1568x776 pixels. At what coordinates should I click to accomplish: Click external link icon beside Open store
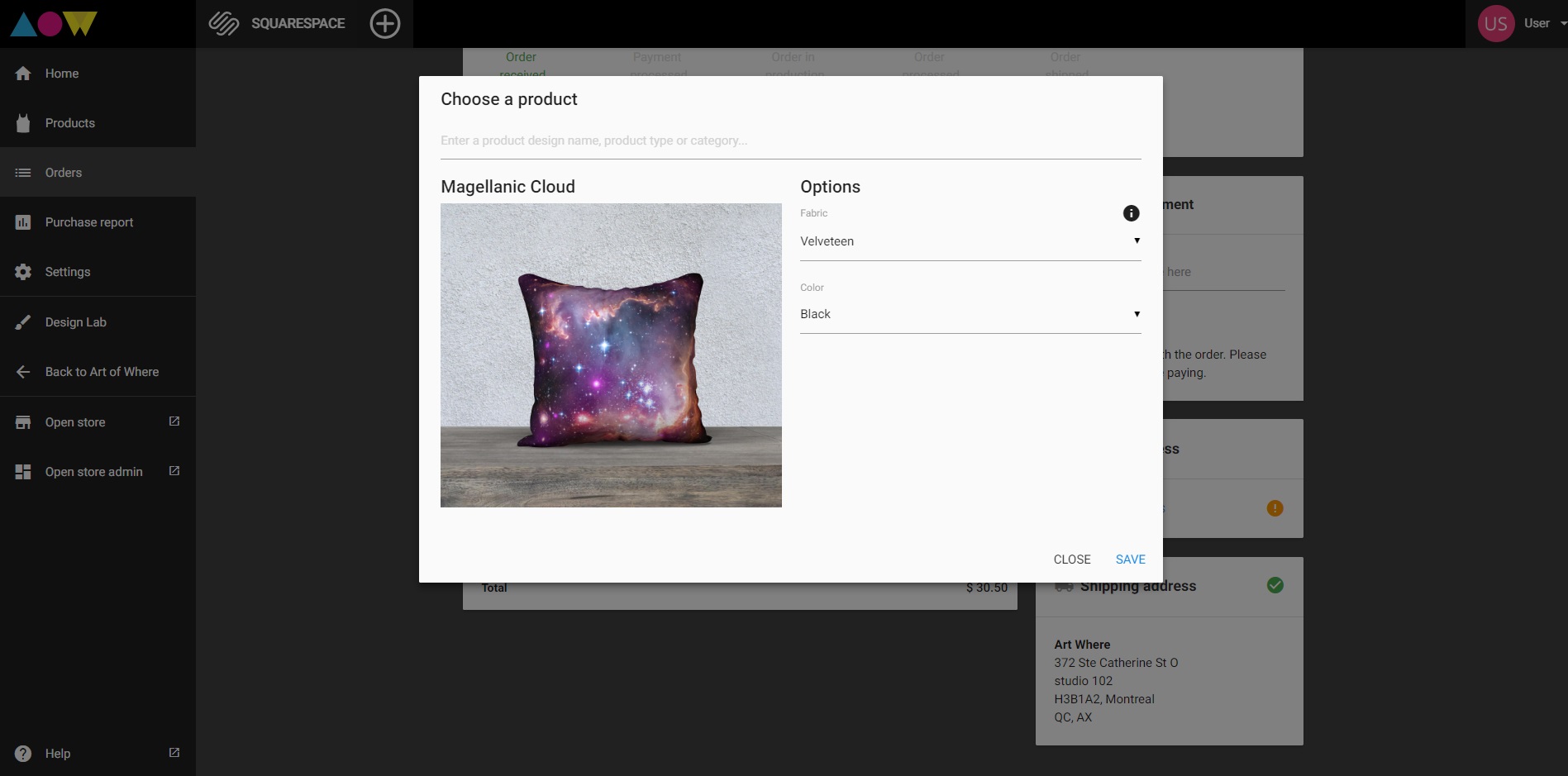174,421
